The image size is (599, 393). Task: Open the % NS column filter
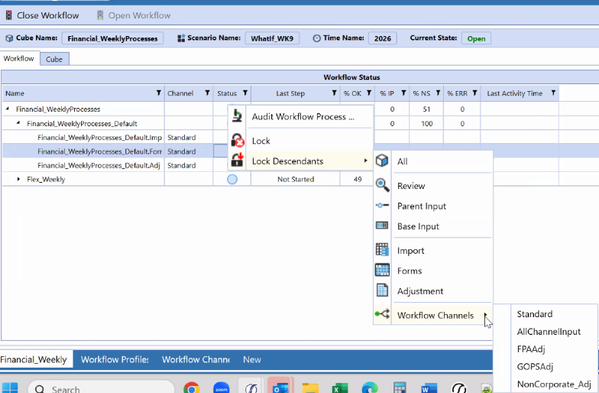point(438,93)
